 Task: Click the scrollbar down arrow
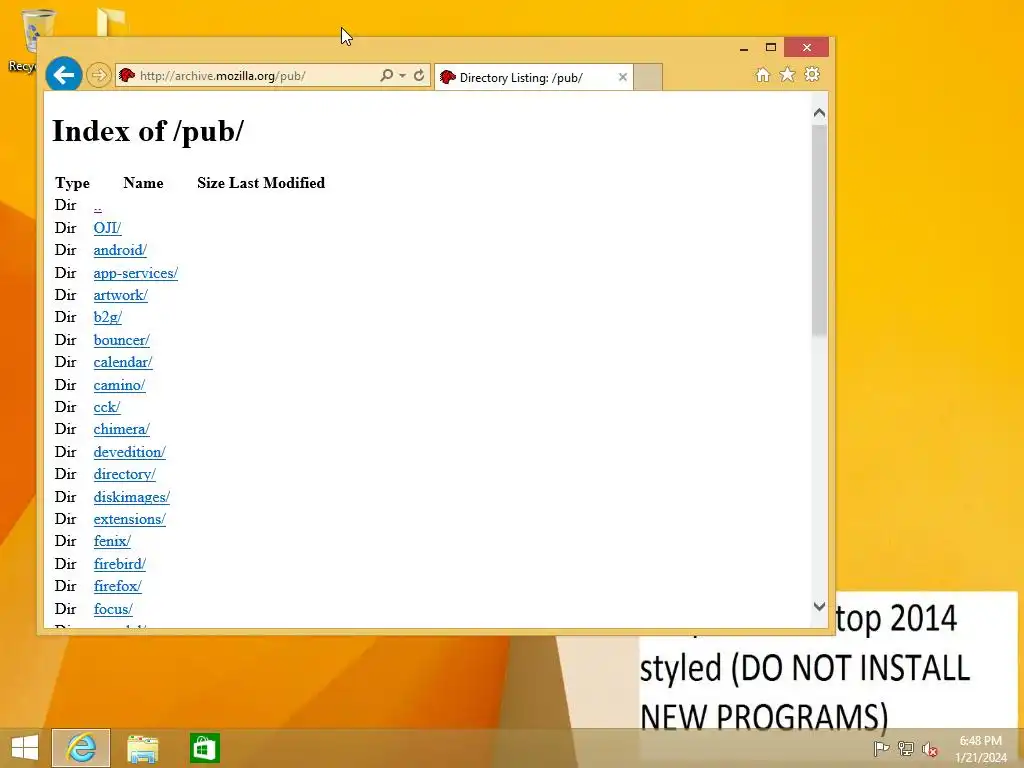pyautogui.click(x=820, y=607)
